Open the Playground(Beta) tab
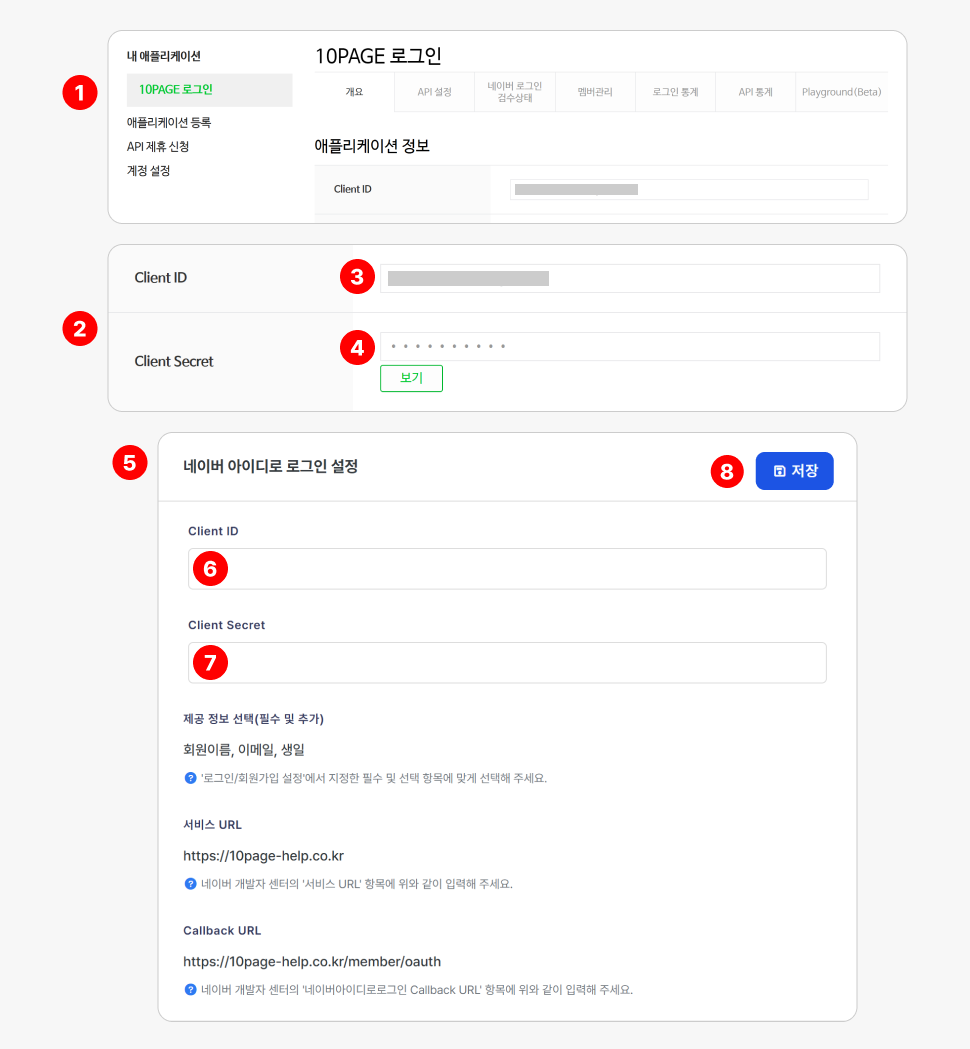970x1049 pixels. (841, 92)
